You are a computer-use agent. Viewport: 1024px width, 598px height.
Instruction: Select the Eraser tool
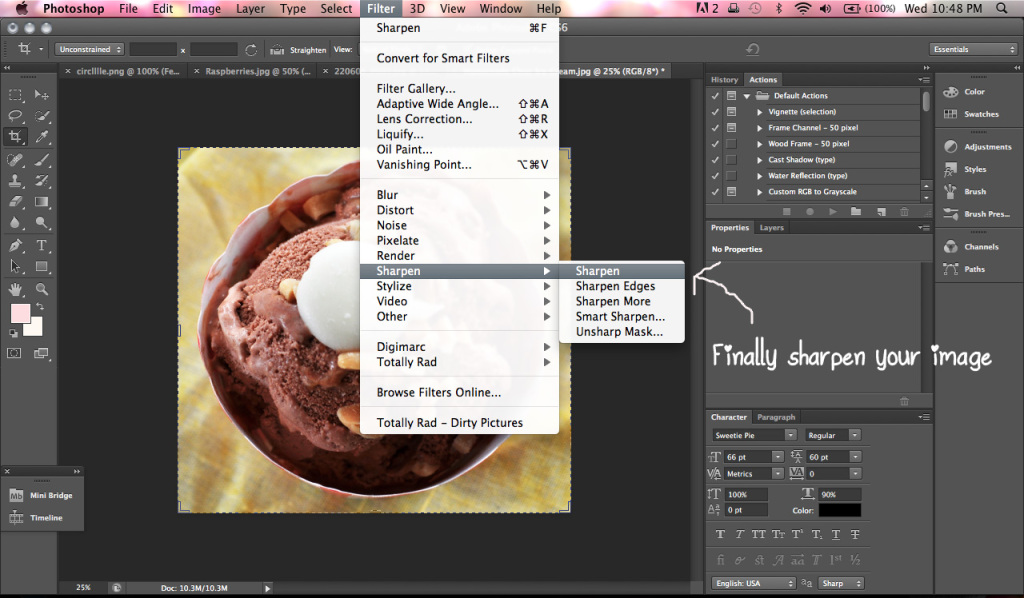(16, 202)
